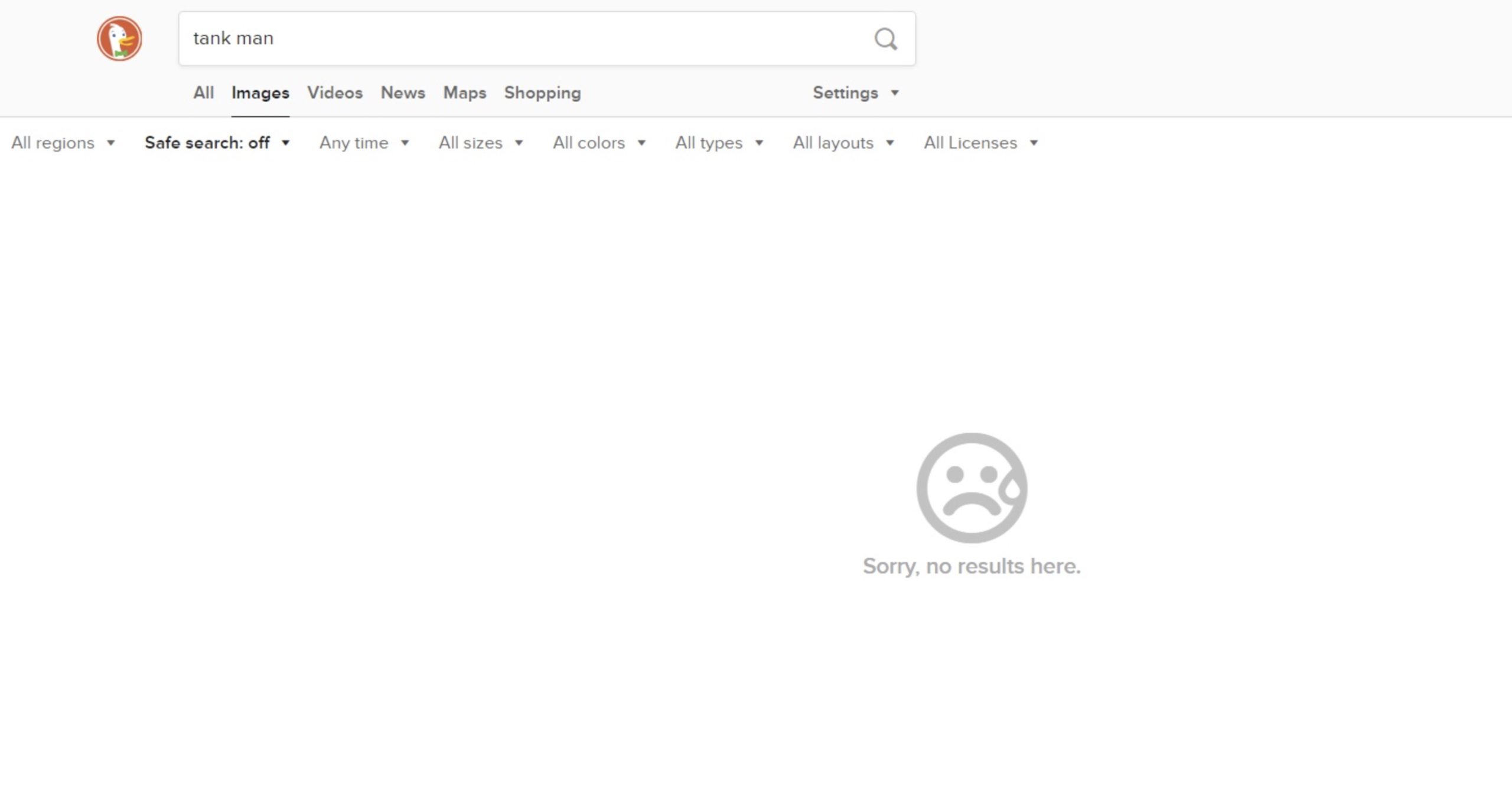The width and height of the screenshot is (1512, 810).
Task: Open the All Licenses dropdown
Action: point(981,143)
